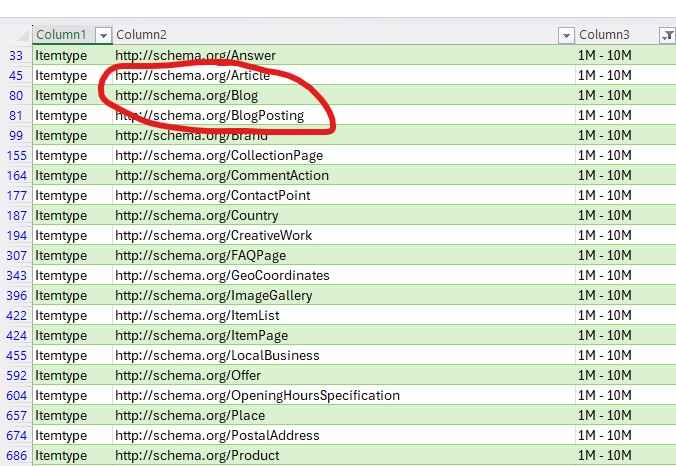The width and height of the screenshot is (676, 466).
Task: Select the Column1 header cell
Action: tap(72, 34)
